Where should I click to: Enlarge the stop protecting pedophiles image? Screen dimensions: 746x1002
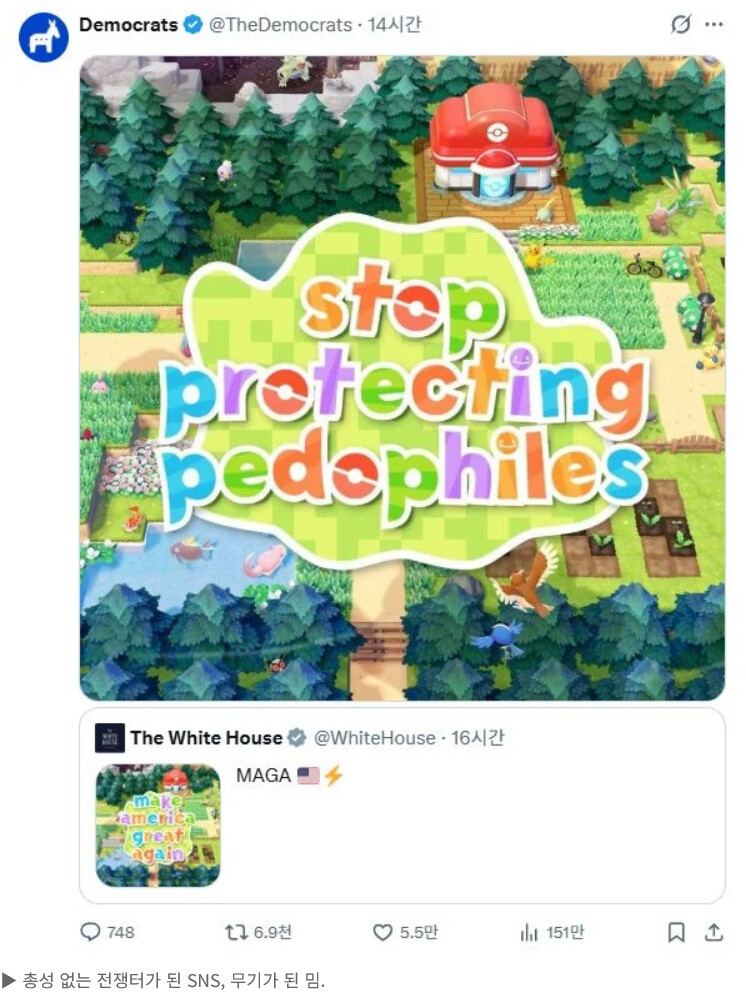(402, 378)
